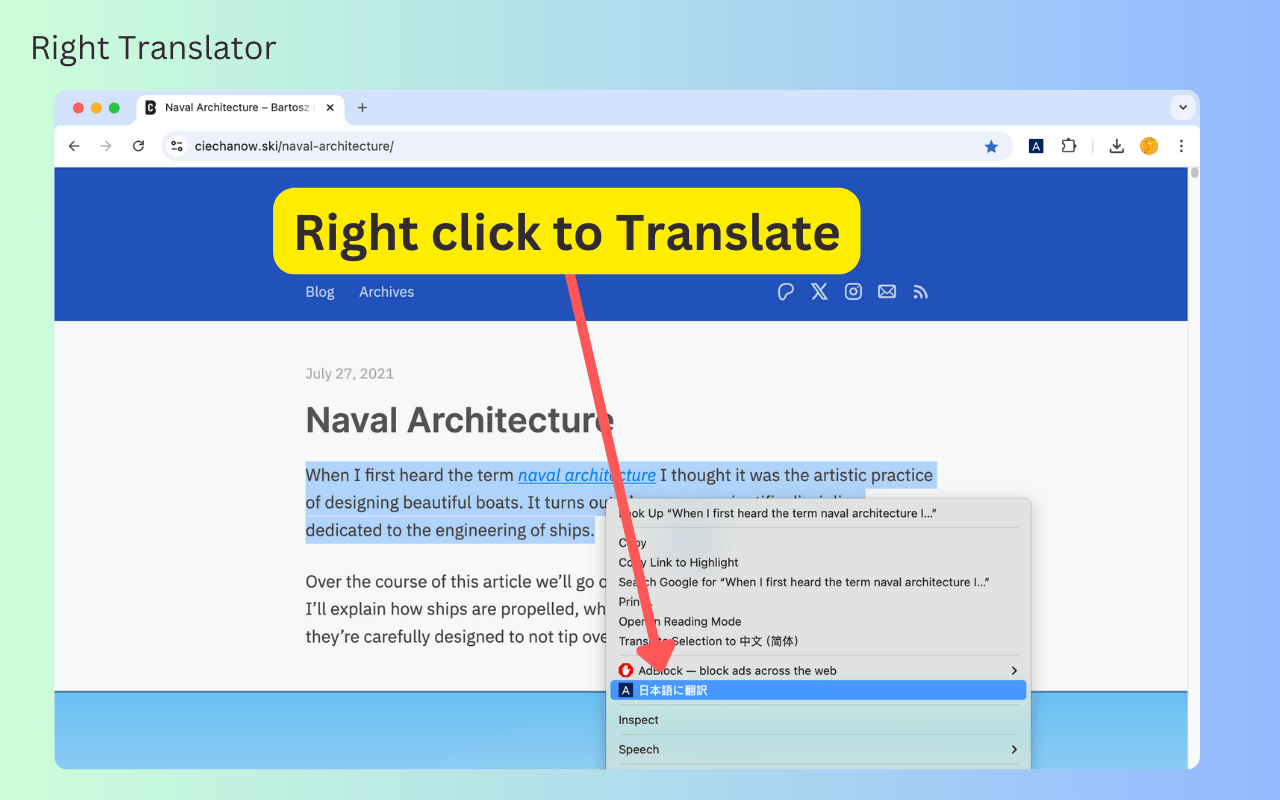Screen dimensions: 1280x800
Task: Click the Chrome extensions puzzle icon
Action: (x=1068, y=145)
